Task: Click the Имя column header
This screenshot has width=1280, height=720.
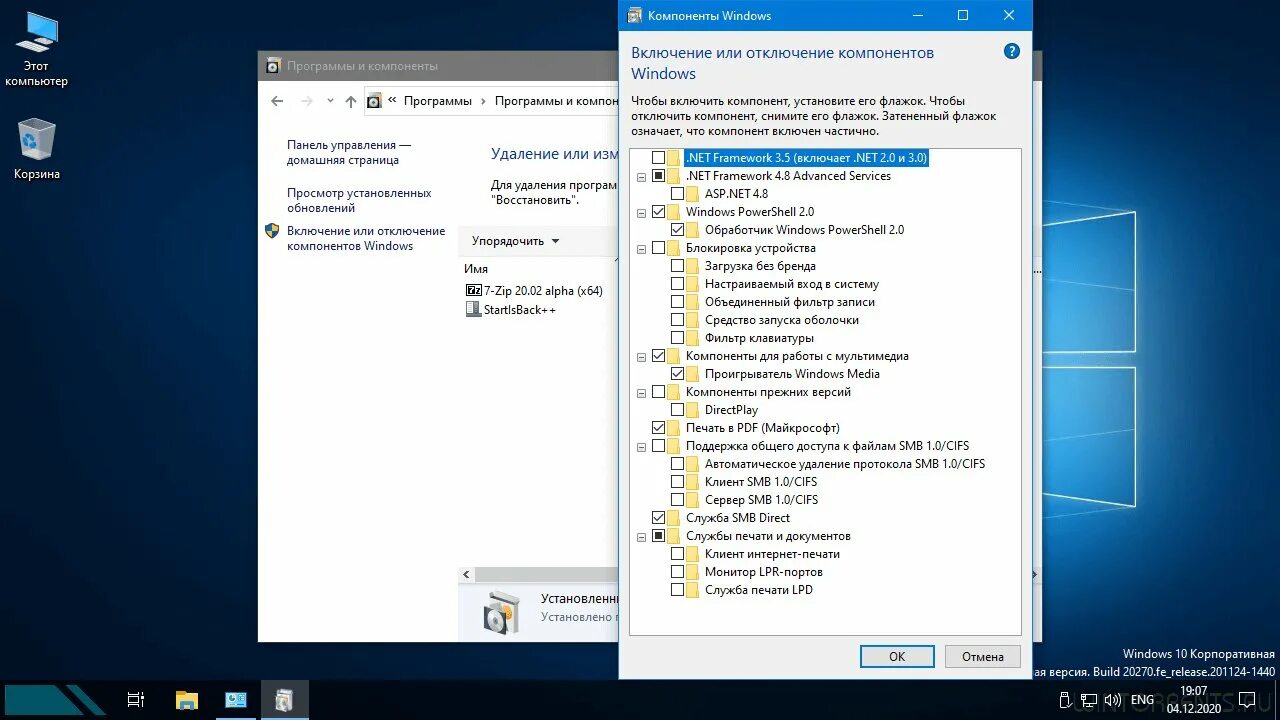Action: (476, 269)
